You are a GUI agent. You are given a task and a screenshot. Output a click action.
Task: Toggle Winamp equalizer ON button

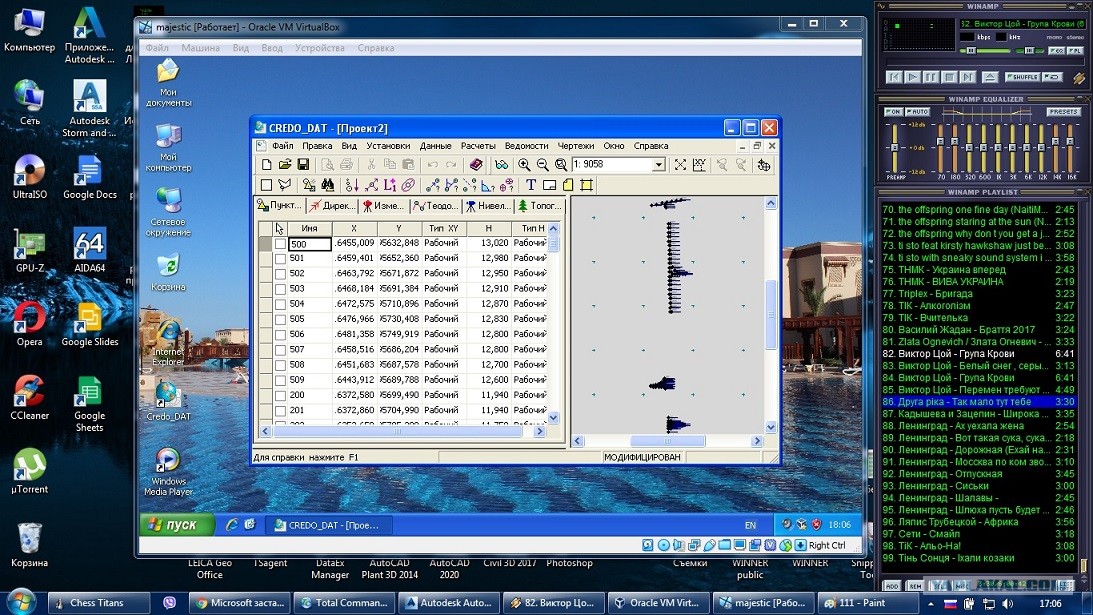(x=893, y=112)
